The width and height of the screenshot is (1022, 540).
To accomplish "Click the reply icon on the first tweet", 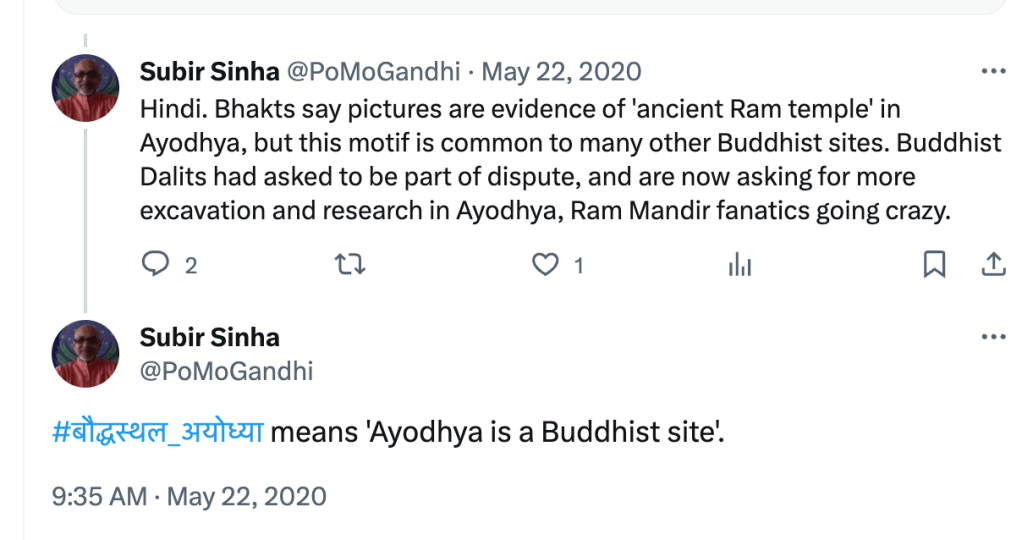I will 155,264.
